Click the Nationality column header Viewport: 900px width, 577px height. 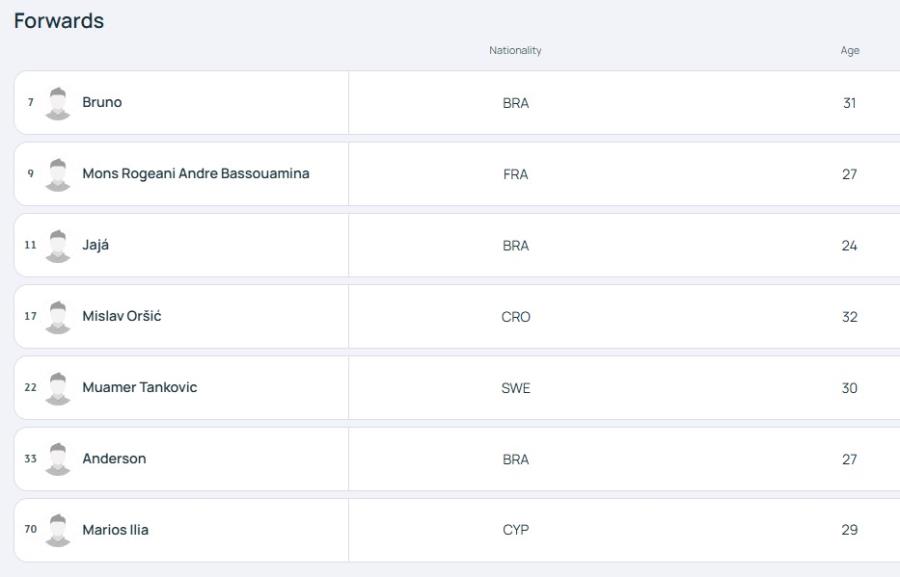click(x=515, y=51)
